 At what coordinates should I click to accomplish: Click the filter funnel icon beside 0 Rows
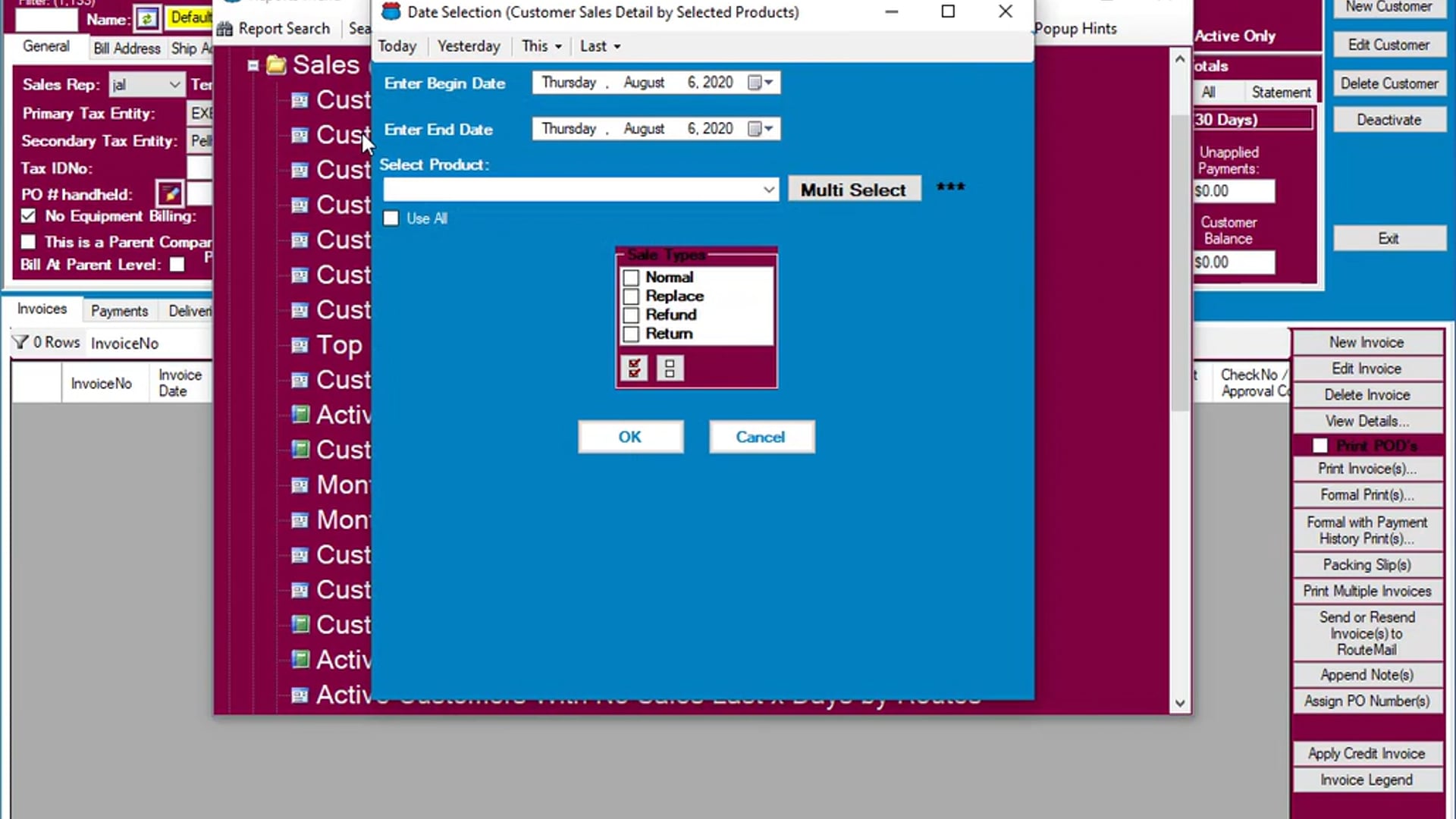[20, 342]
